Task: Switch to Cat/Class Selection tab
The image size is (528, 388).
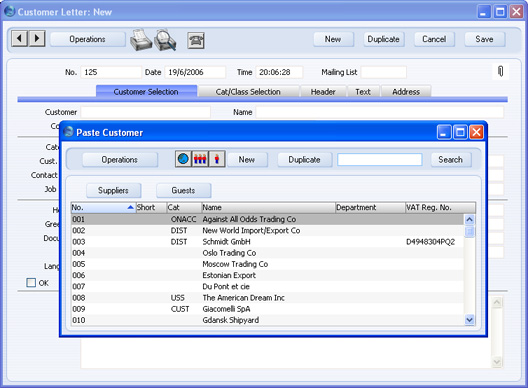Action: [248, 92]
